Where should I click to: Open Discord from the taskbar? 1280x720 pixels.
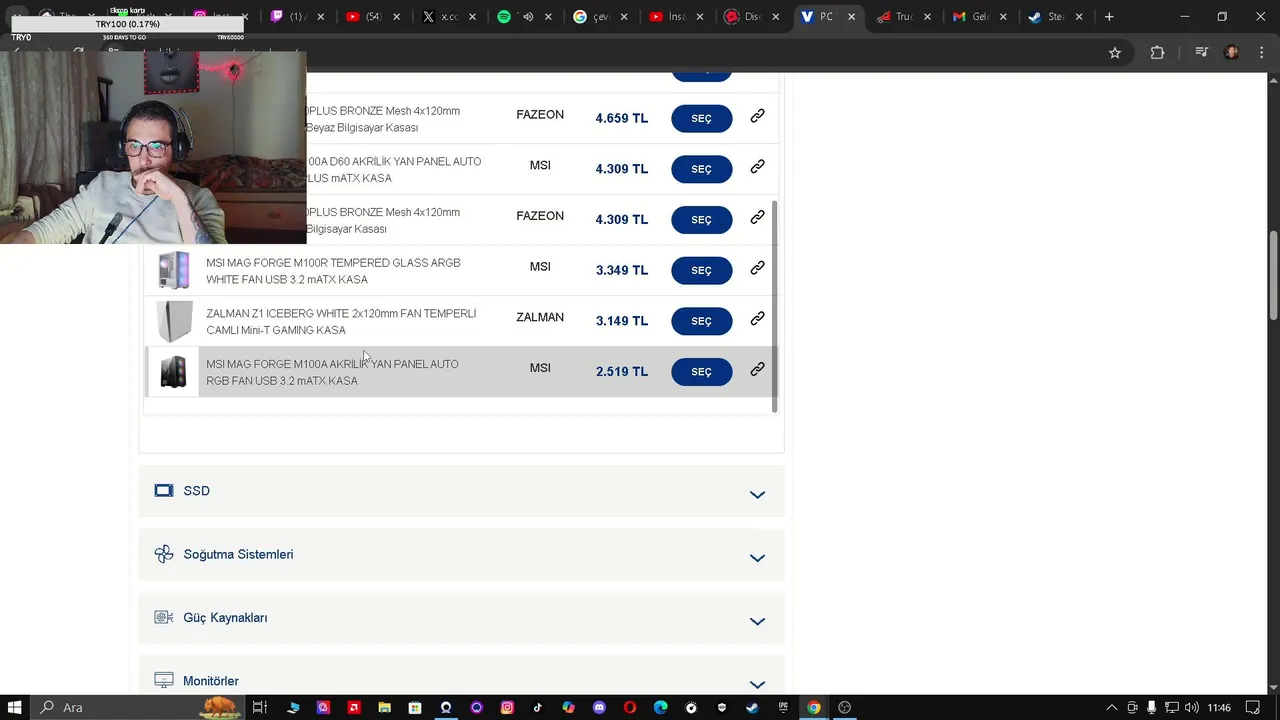click(x=599, y=707)
